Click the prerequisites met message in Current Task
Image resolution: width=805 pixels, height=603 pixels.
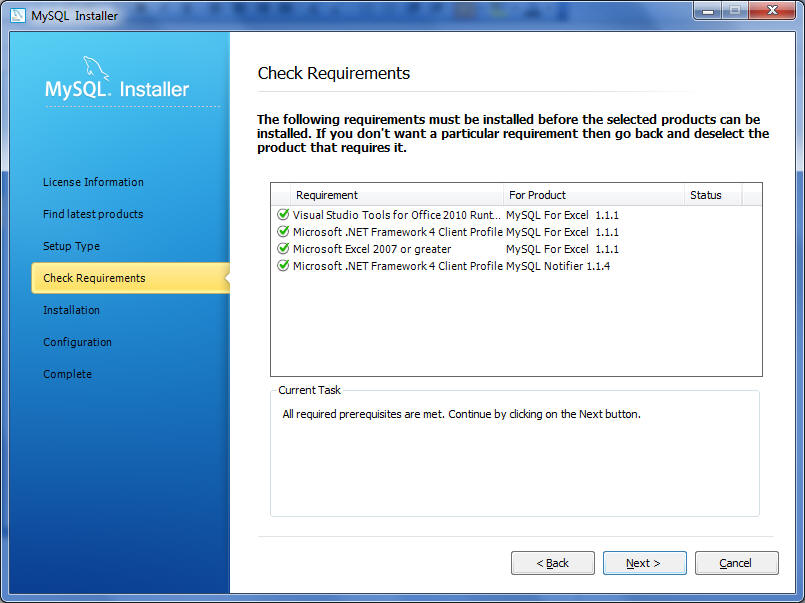pyautogui.click(x=461, y=414)
